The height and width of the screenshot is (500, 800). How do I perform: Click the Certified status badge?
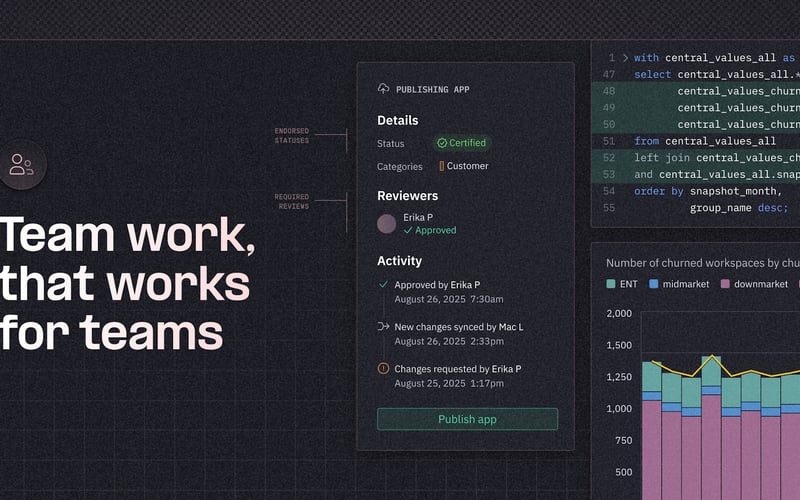(462, 143)
